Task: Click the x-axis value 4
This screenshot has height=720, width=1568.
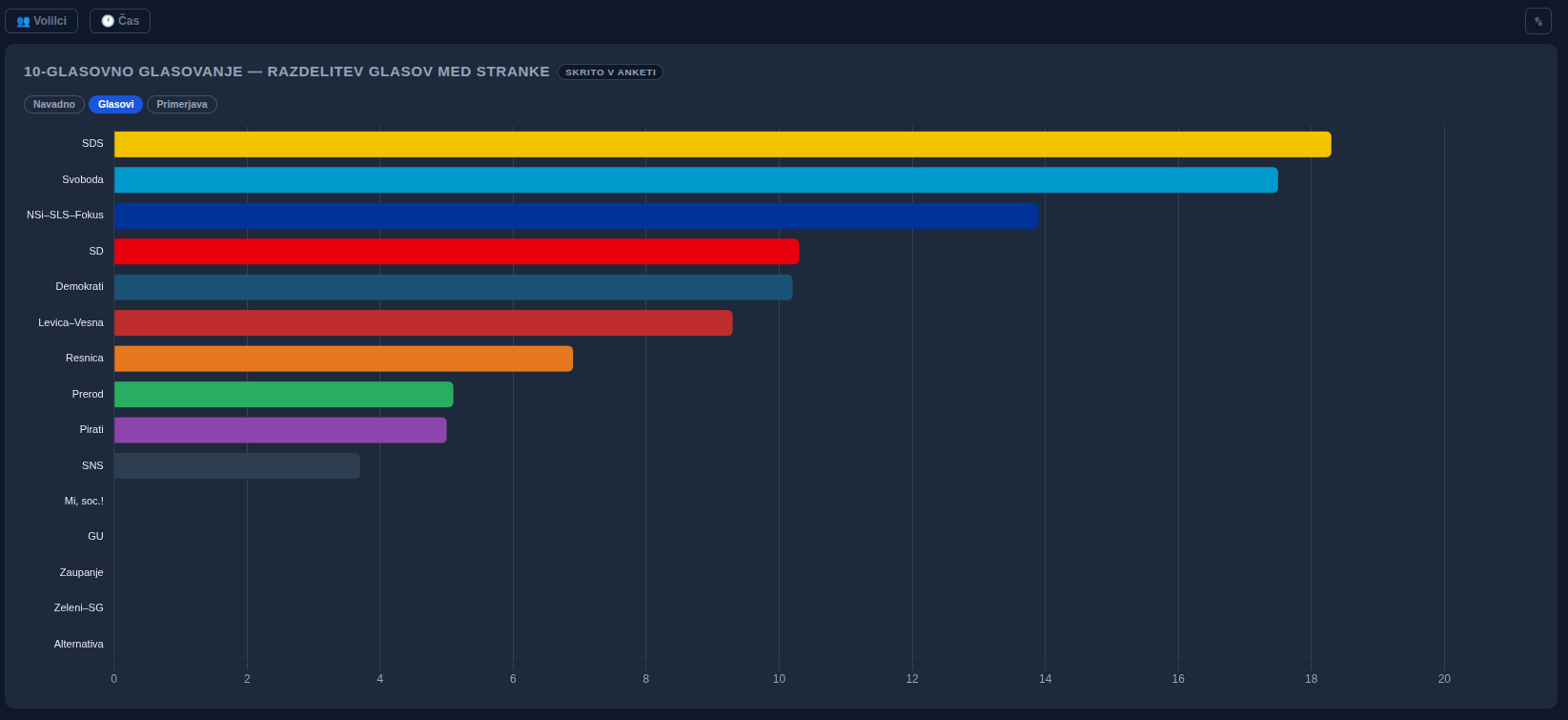Action: coord(380,679)
